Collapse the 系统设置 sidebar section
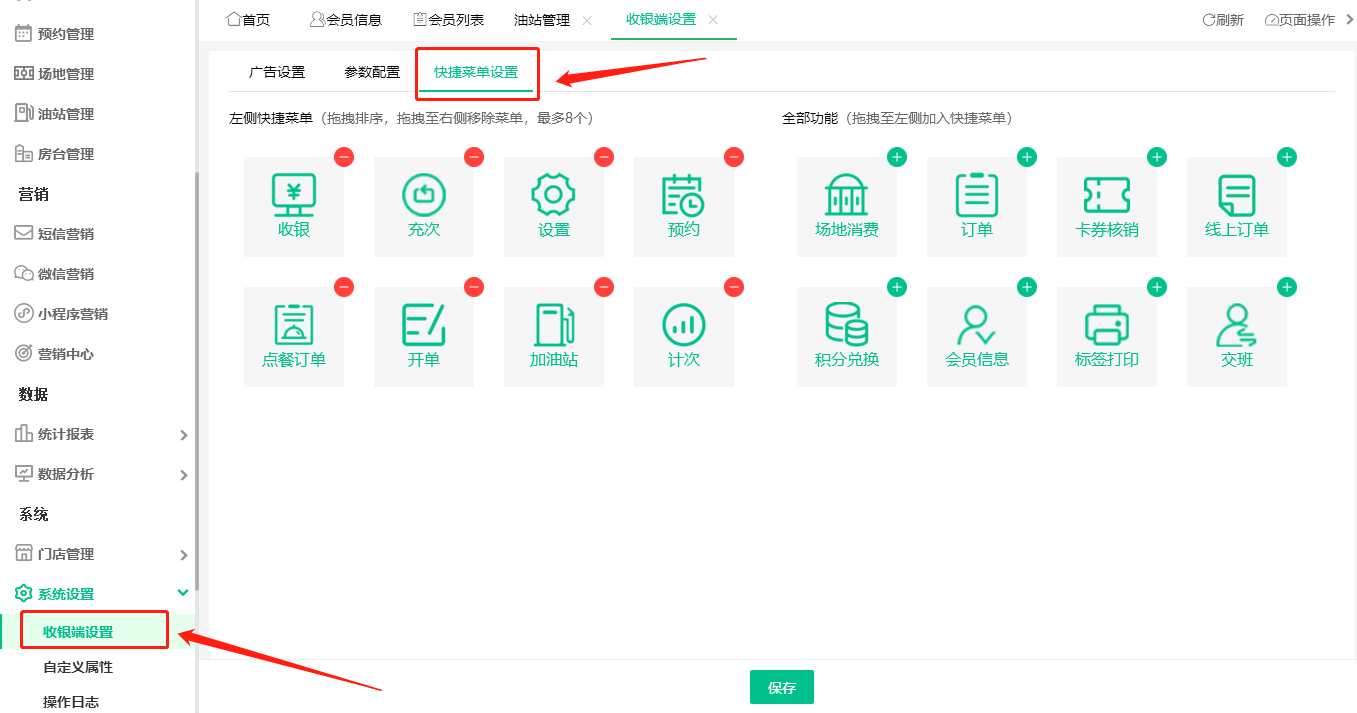 tap(97, 592)
